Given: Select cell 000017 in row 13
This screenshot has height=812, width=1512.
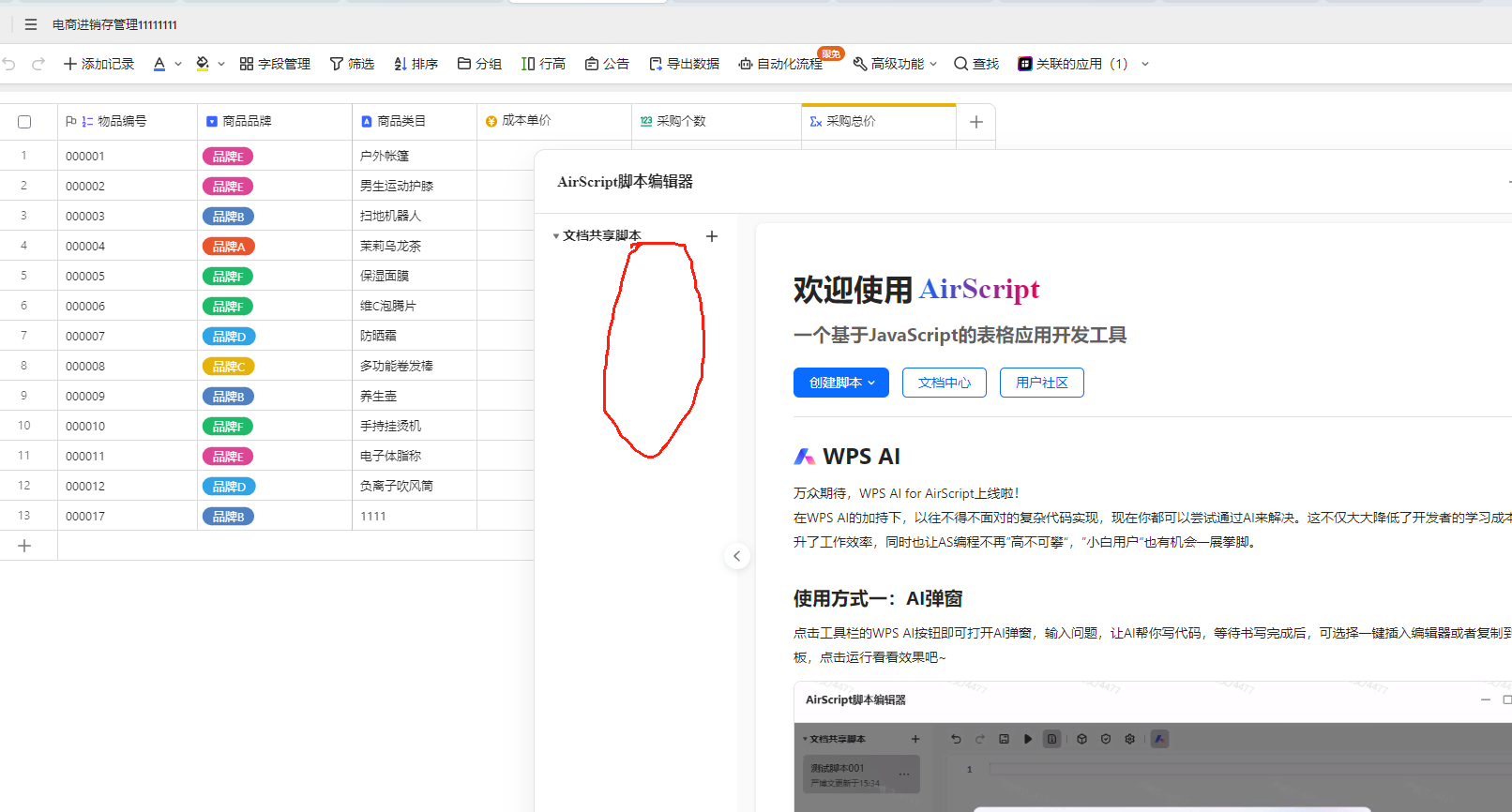Looking at the screenshot, I should coord(128,516).
